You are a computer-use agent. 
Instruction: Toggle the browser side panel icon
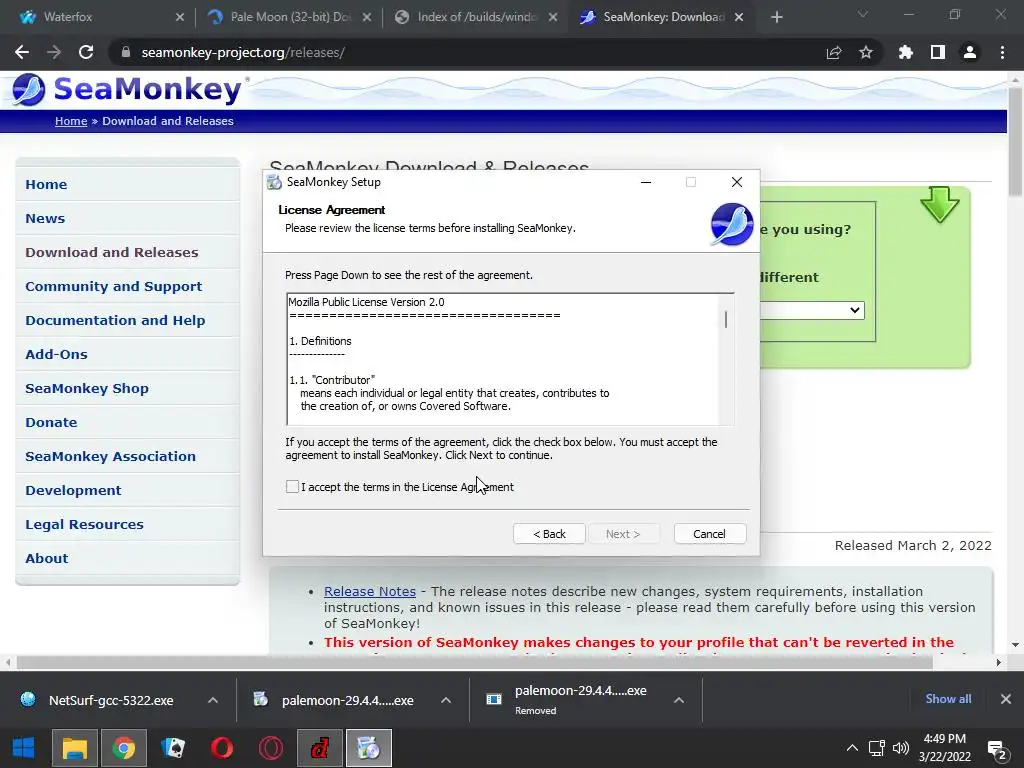point(938,52)
